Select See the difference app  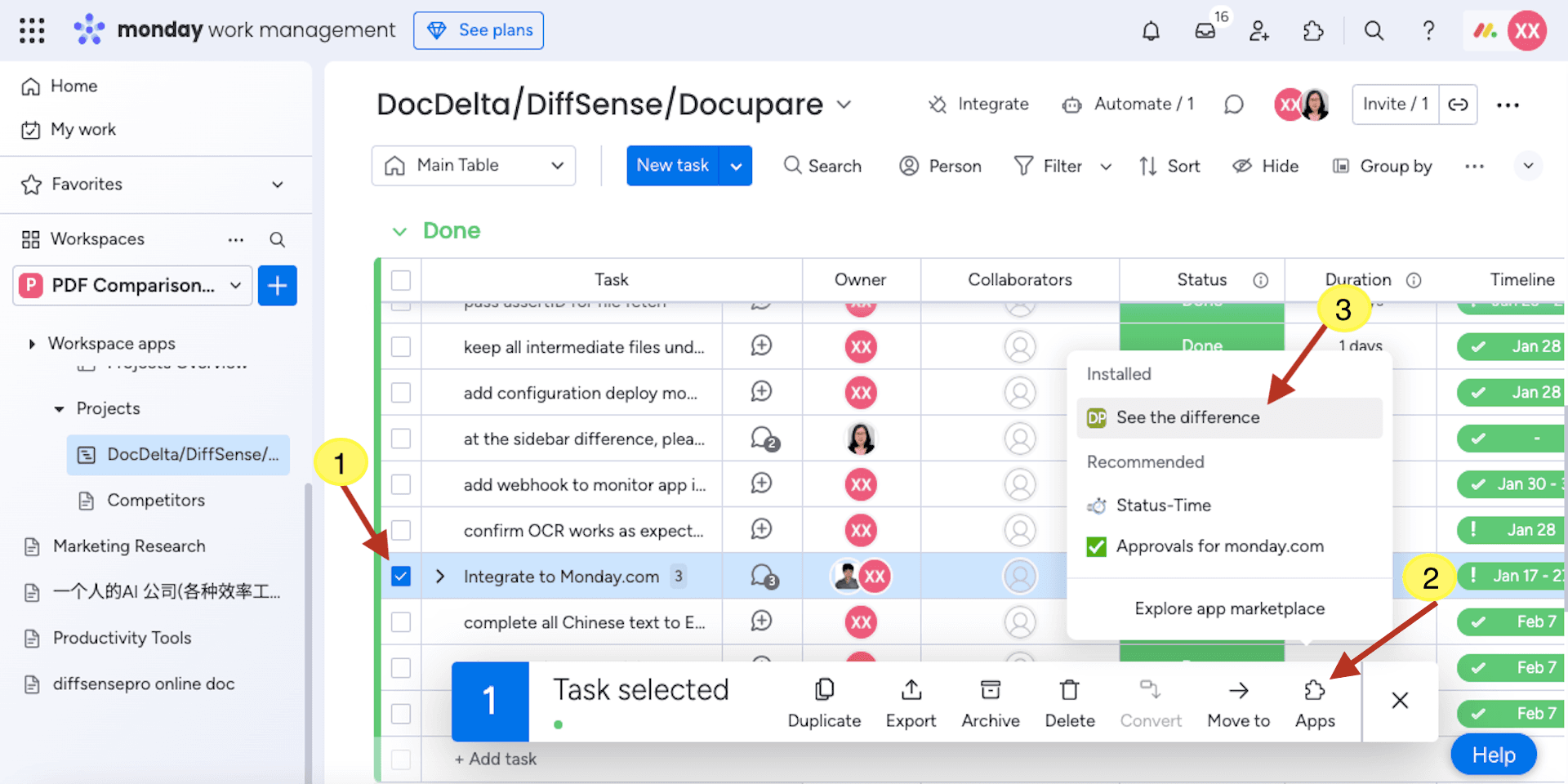(1229, 417)
